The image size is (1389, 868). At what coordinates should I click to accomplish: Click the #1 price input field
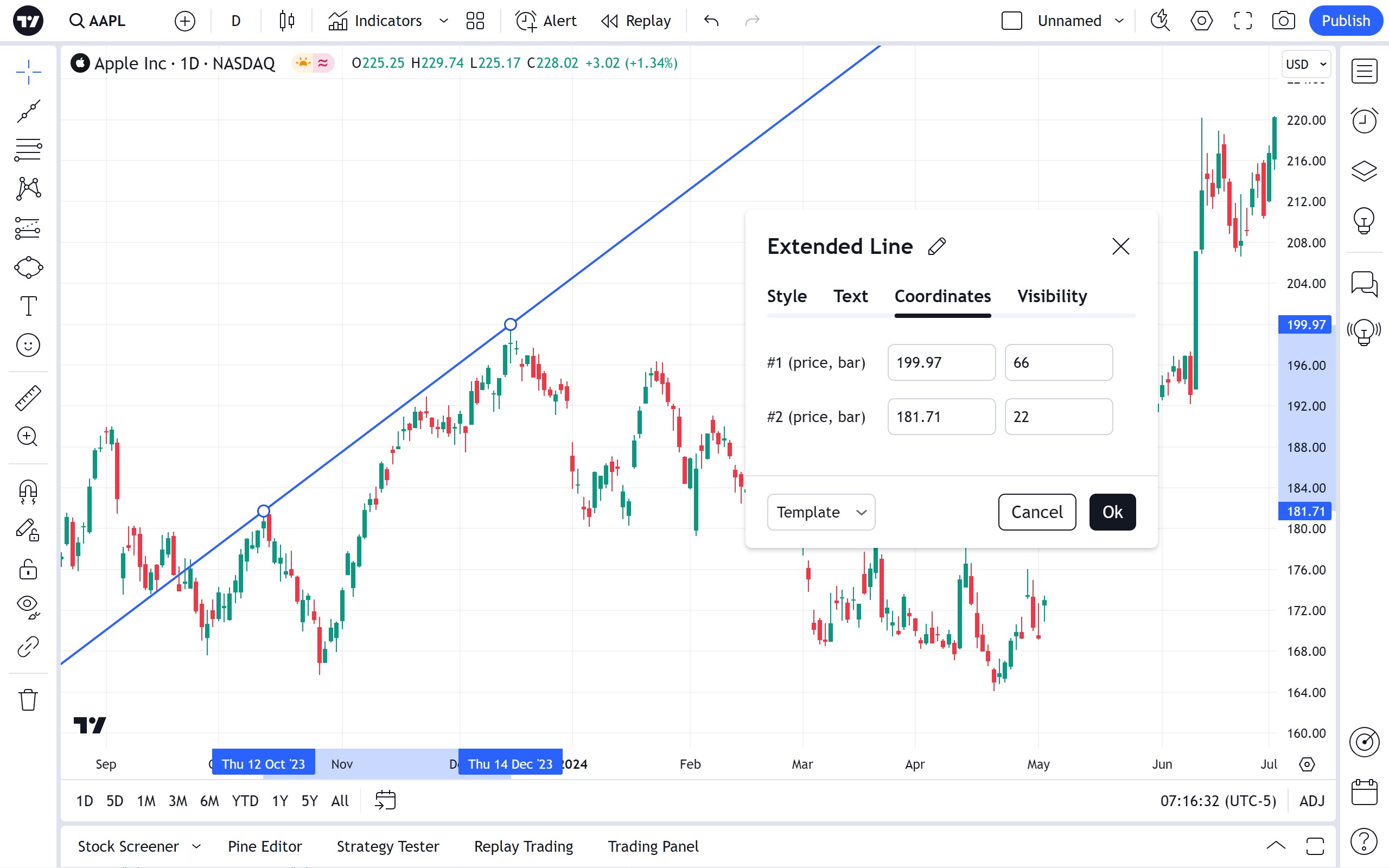pos(941,363)
